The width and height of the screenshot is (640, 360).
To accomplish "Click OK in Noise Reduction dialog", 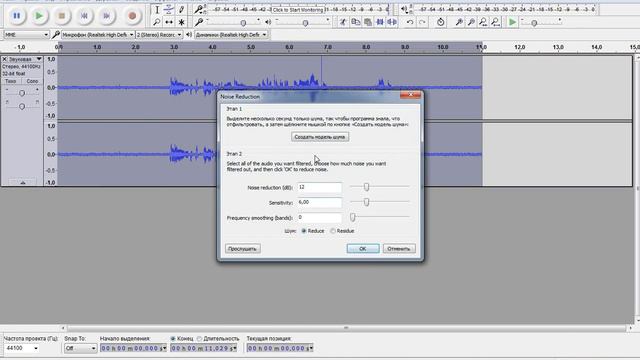I will coord(363,249).
